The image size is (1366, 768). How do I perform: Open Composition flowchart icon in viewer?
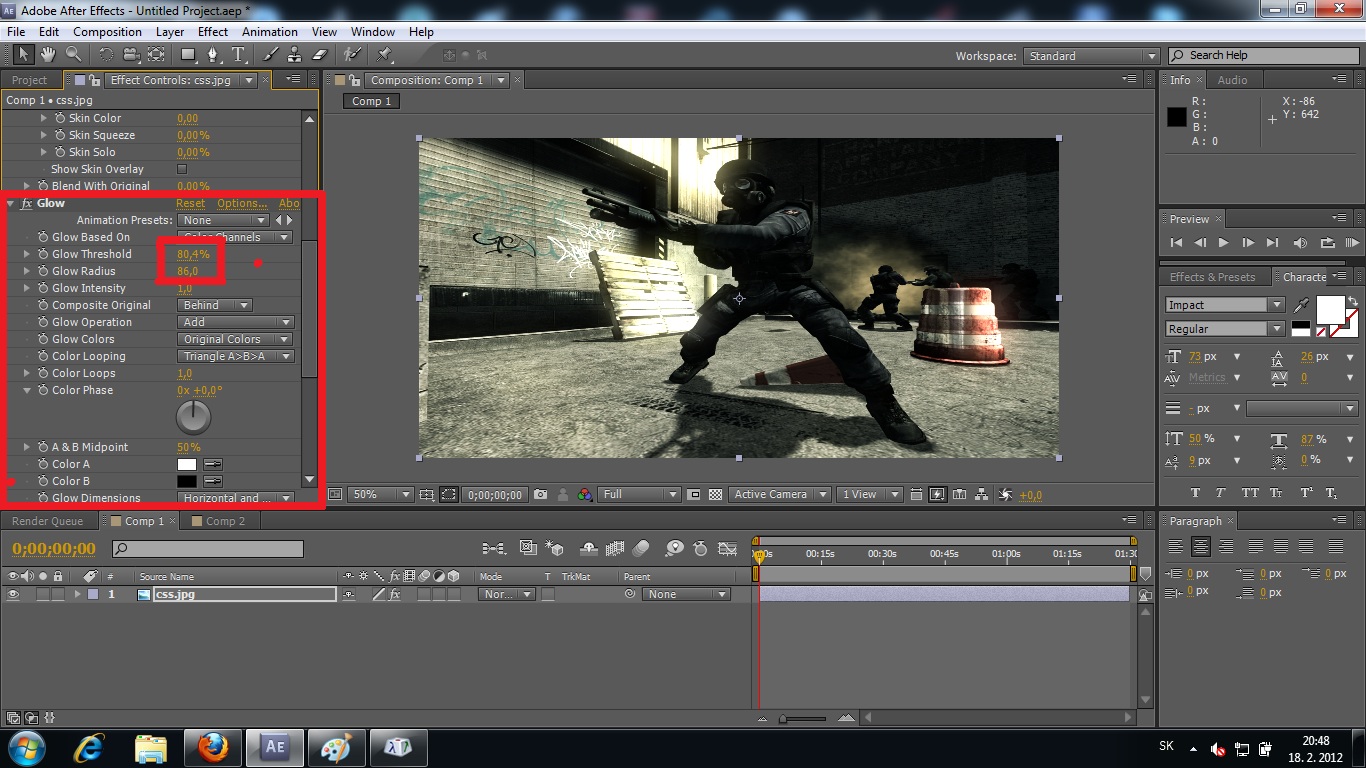coord(982,494)
